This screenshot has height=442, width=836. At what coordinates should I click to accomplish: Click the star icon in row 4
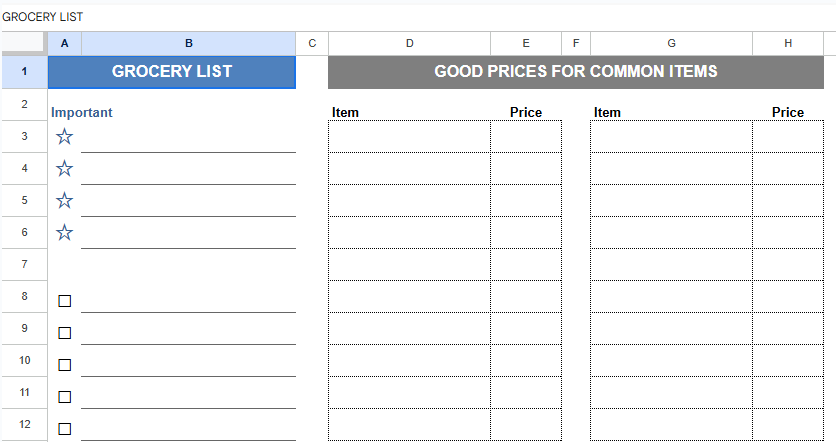point(65,169)
